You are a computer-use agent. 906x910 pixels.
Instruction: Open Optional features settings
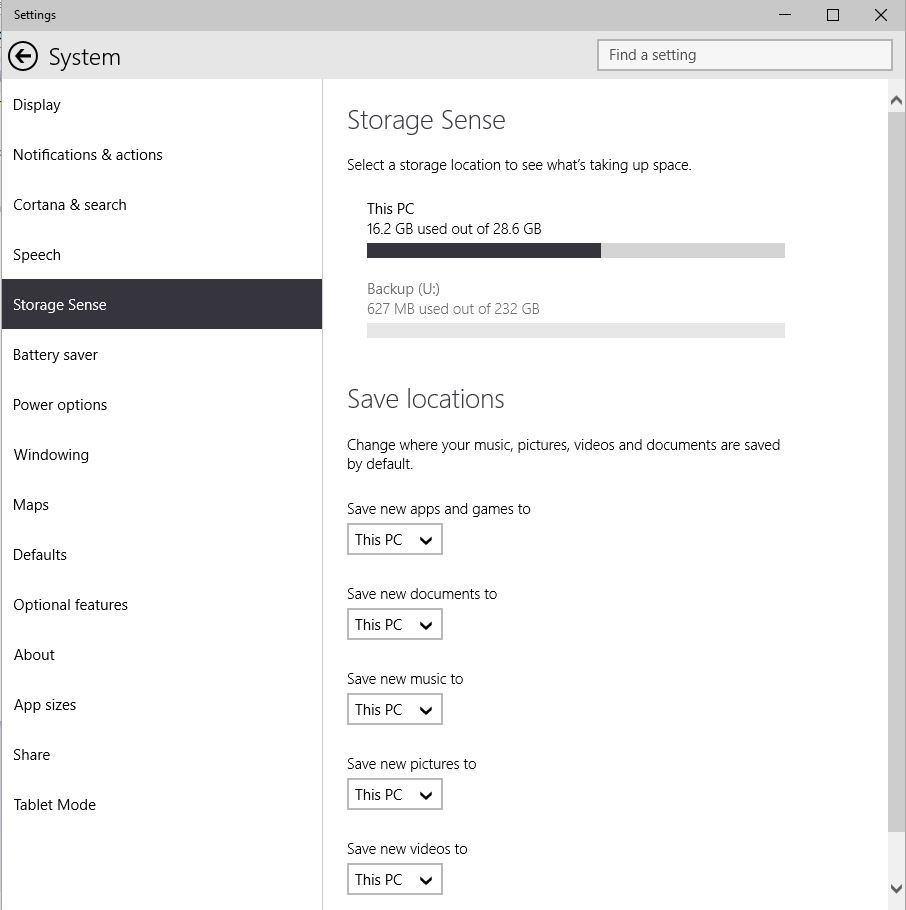(70, 604)
